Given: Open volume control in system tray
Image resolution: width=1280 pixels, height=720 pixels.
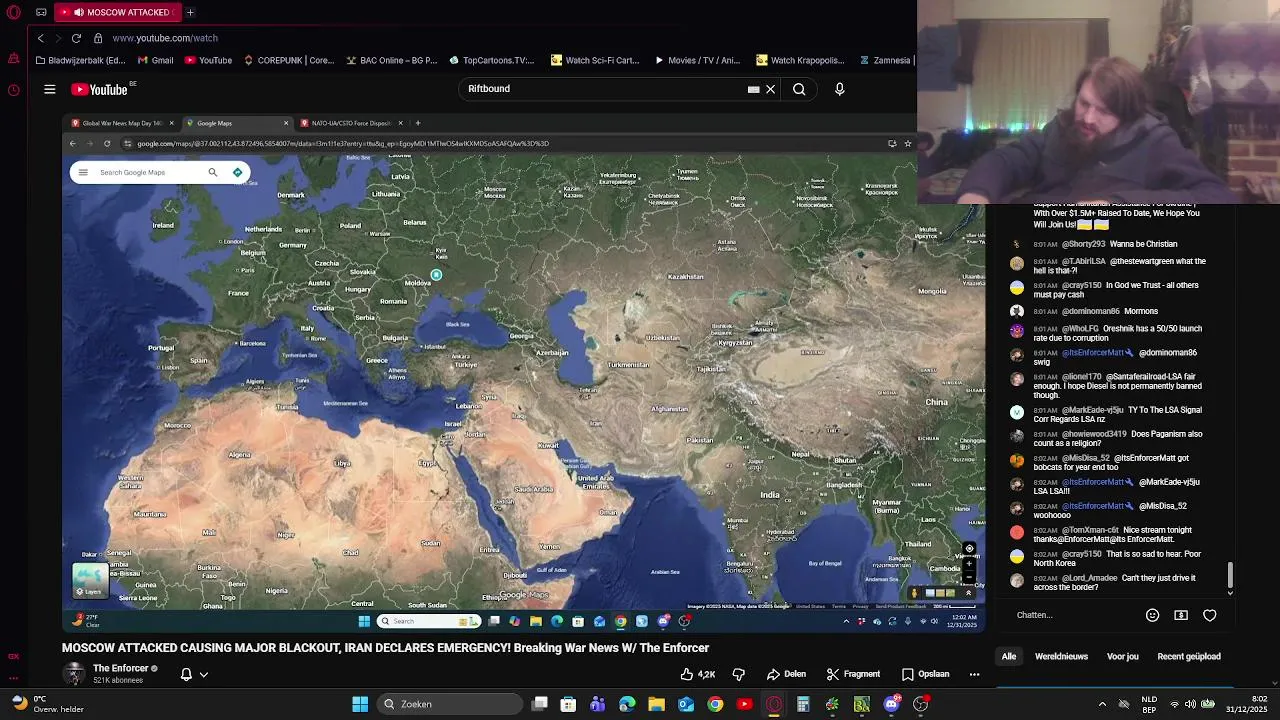Looking at the screenshot, I should coord(1190,704).
